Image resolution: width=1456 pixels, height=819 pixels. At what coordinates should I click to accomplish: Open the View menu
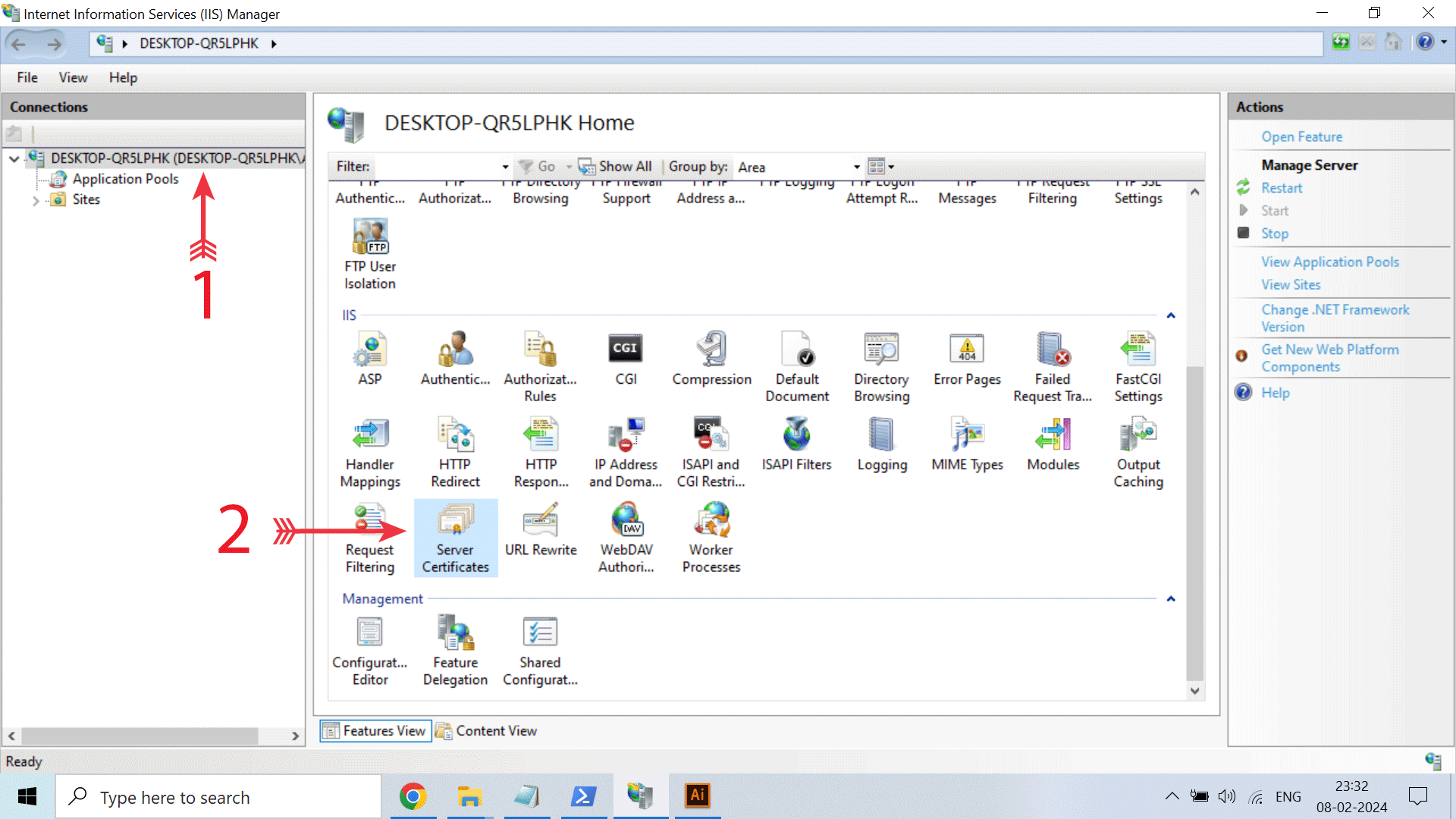pyautogui.click(x=73, y=77)
